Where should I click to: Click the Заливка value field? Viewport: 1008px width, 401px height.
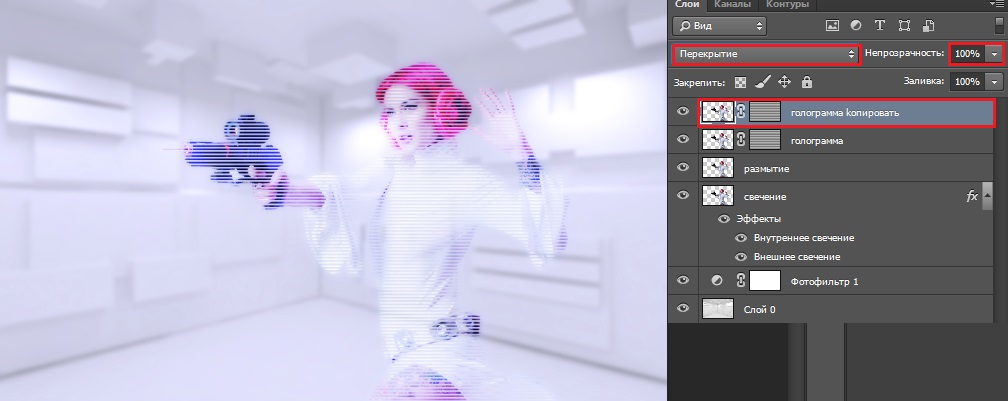968,82
